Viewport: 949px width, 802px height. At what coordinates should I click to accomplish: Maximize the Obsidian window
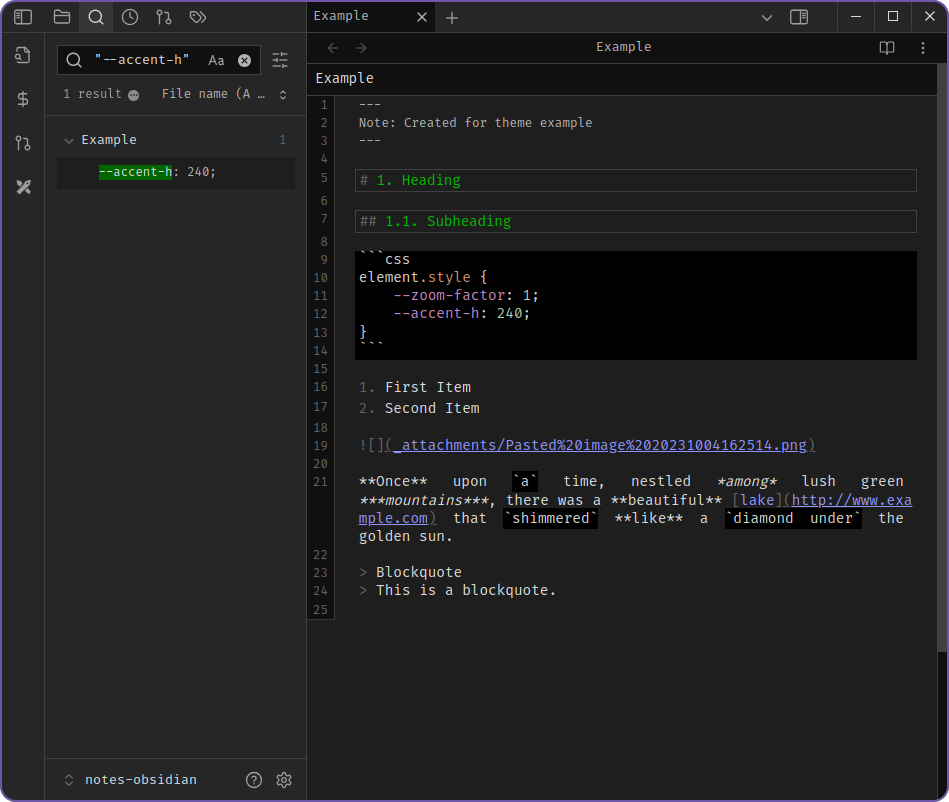point(893,16)
